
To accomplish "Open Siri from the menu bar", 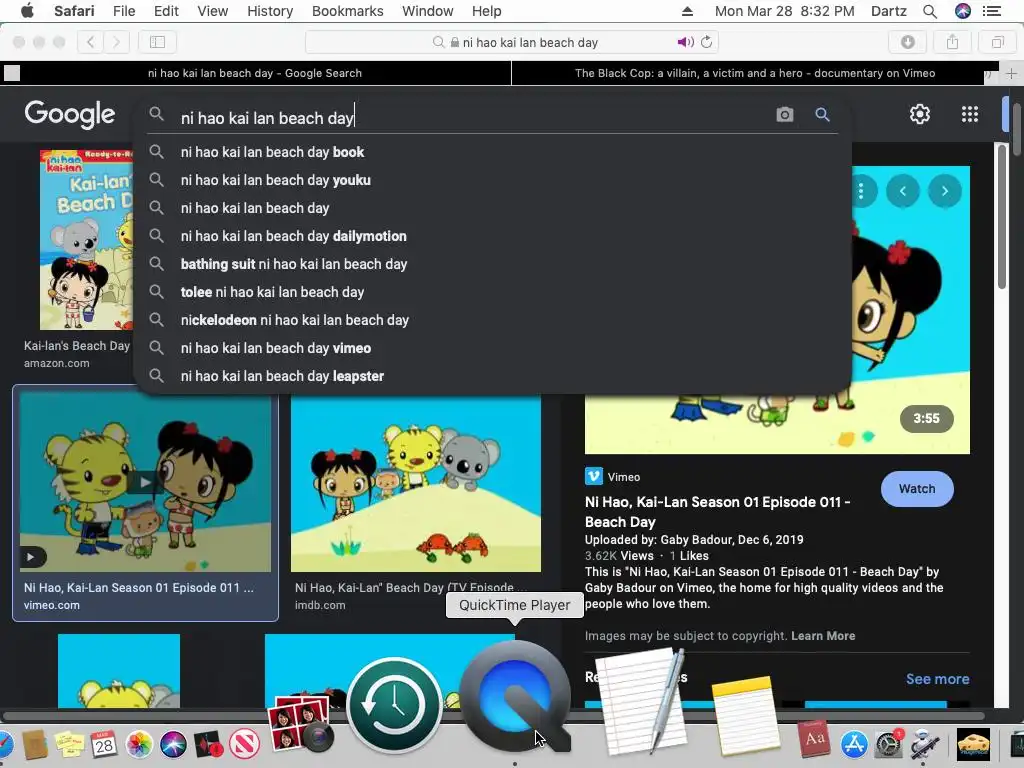I will (963, 11).
